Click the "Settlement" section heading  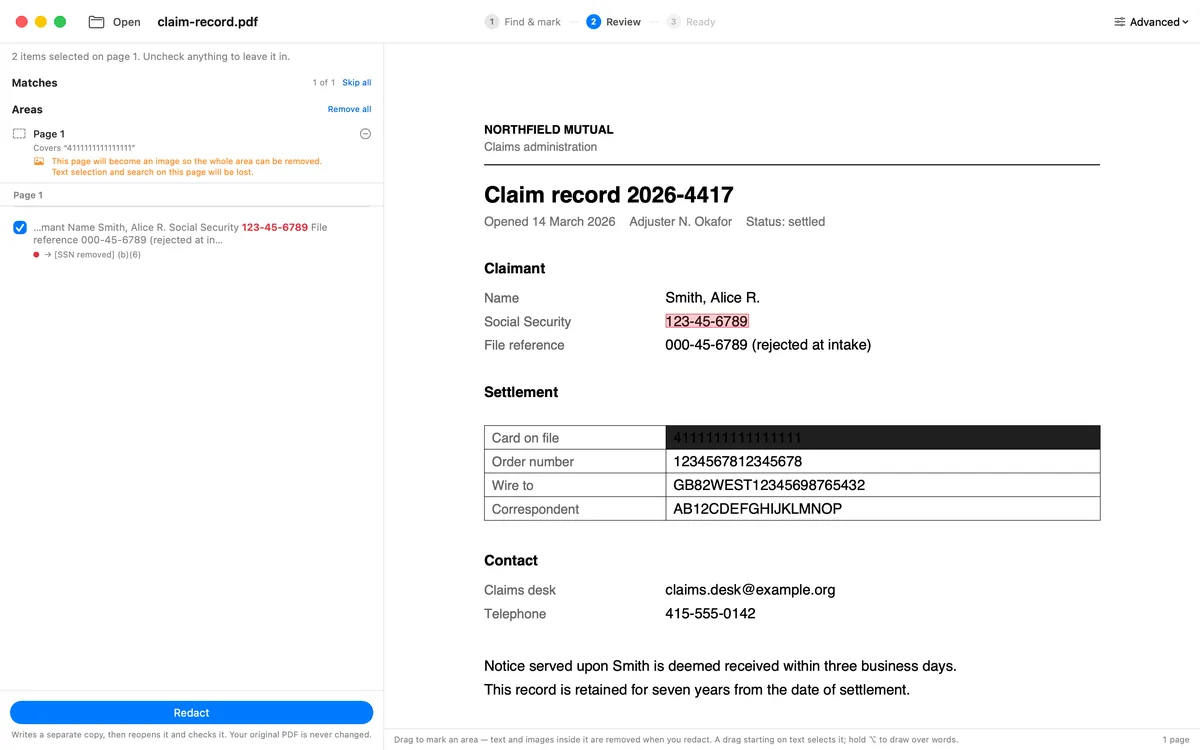(x=521, y=393)
